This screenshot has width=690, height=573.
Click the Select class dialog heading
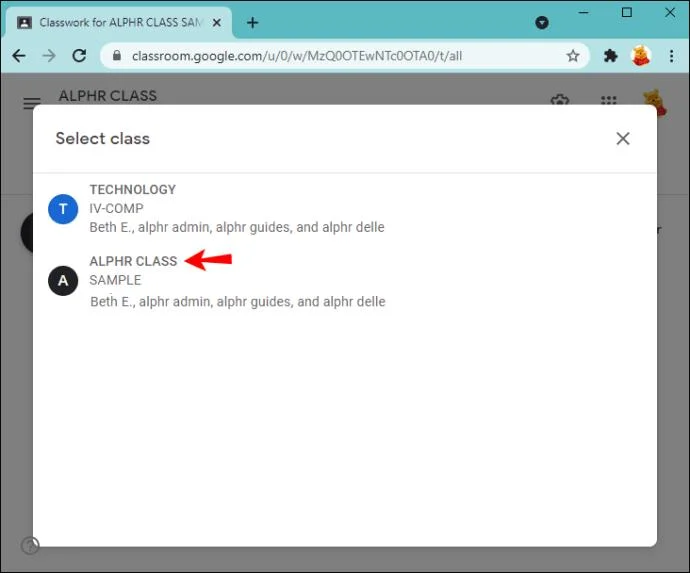(x=103, y=139)
